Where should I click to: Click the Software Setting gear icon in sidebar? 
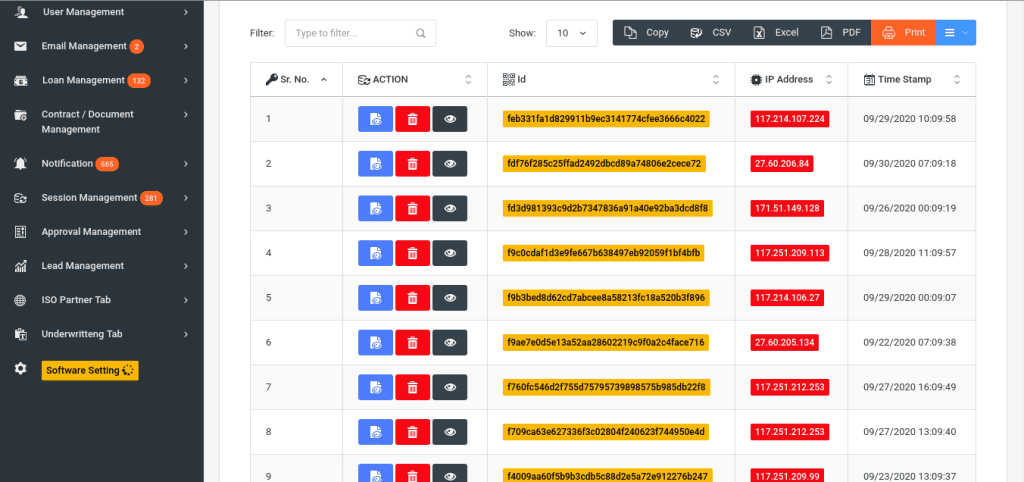(20, 369)
